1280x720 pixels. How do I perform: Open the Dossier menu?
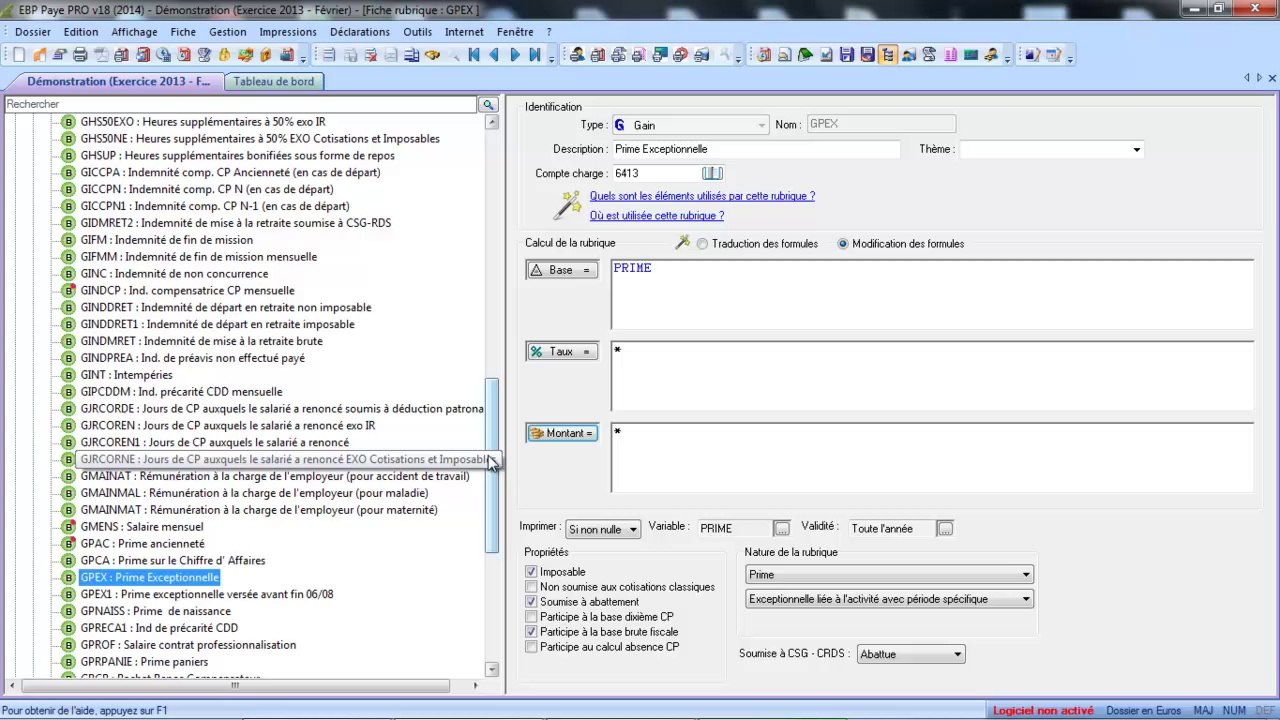(x=33, y=32)
